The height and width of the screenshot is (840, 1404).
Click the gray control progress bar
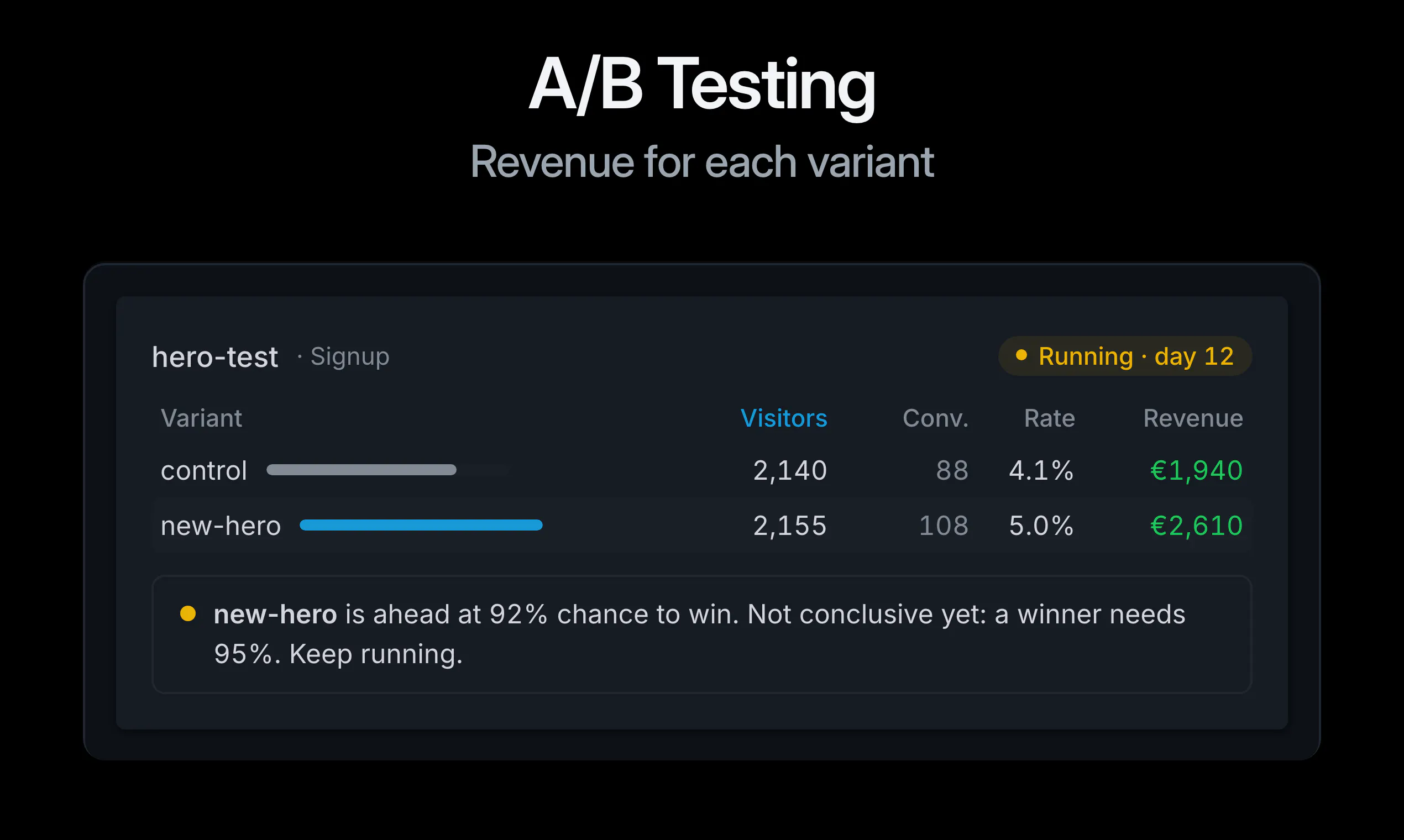click(x=361, y=470)
